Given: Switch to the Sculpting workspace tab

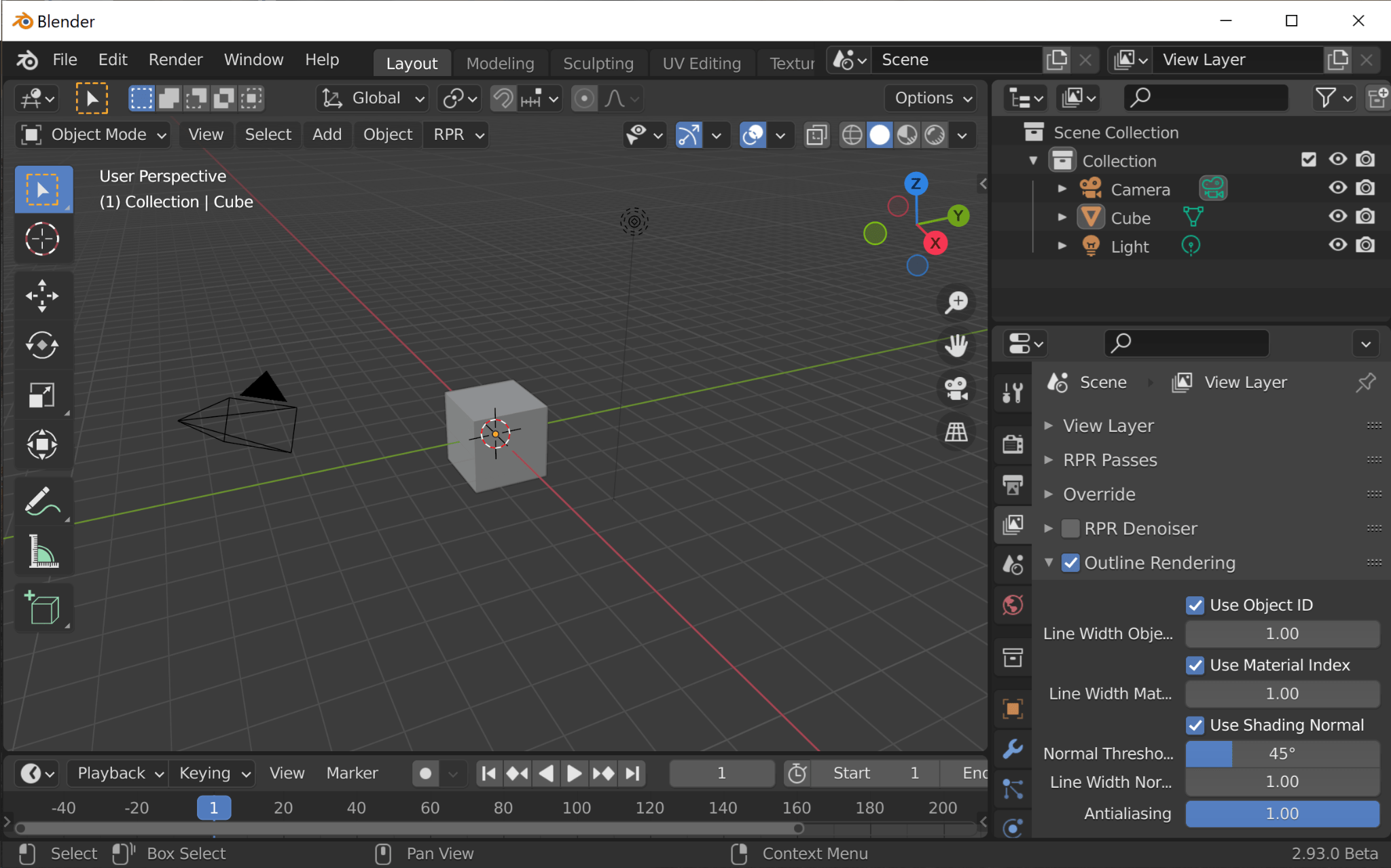Looking at the screenshot, I should pyautogui.click(x=598, y=62).
